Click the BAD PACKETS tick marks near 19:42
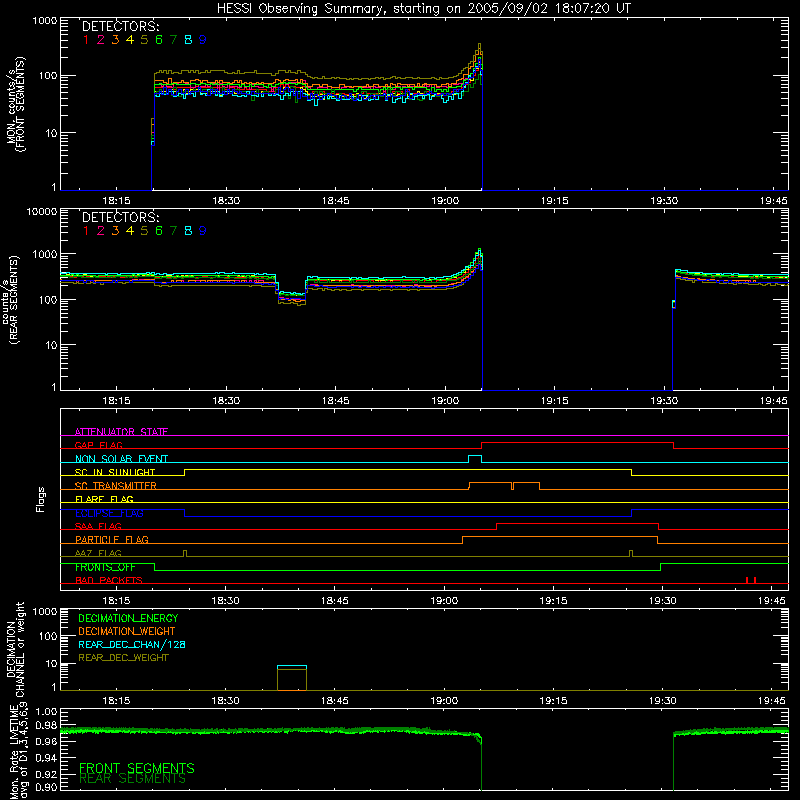The image size is (800, 800). [751, 580]
